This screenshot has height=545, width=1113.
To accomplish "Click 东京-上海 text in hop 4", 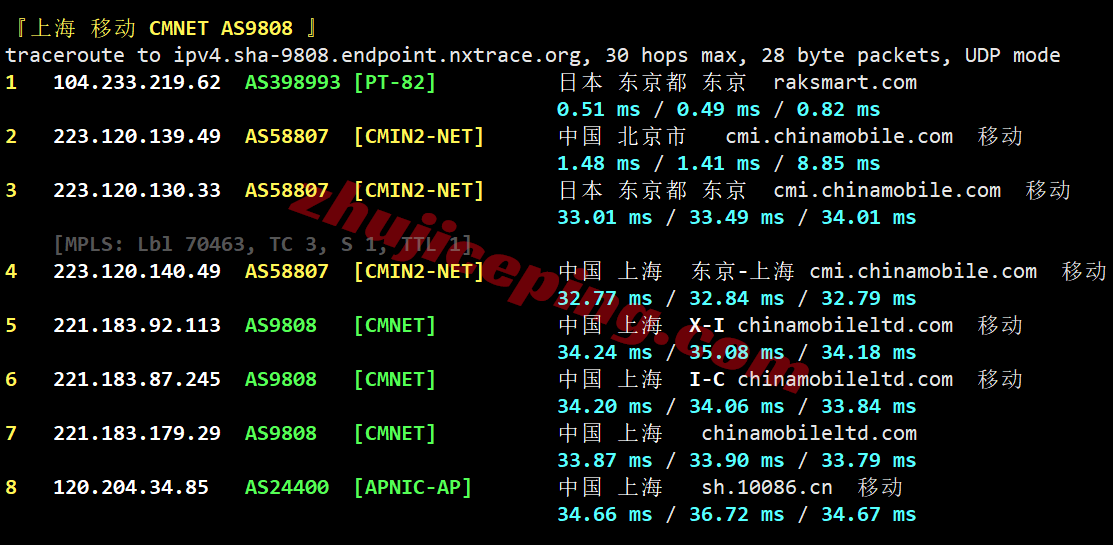I will (x=742, y=271).
